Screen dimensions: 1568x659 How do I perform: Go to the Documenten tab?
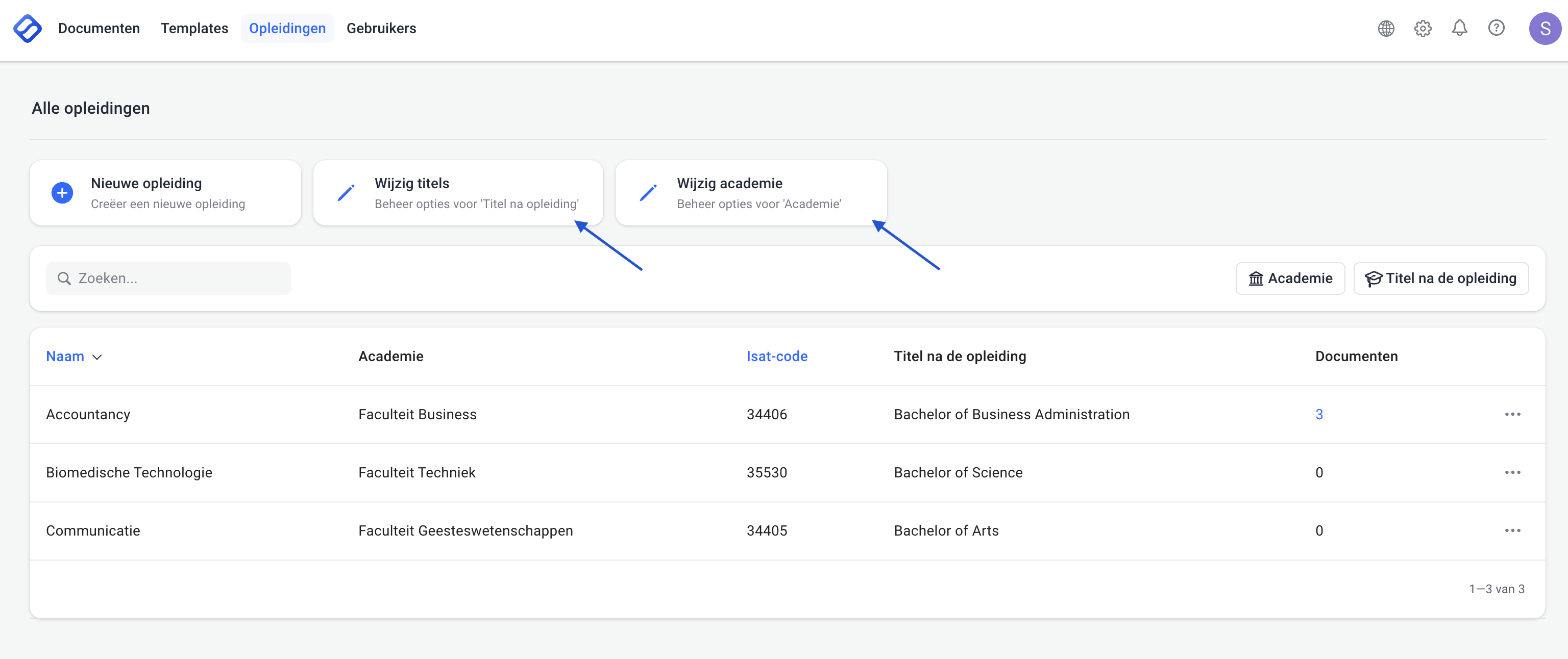99,28
